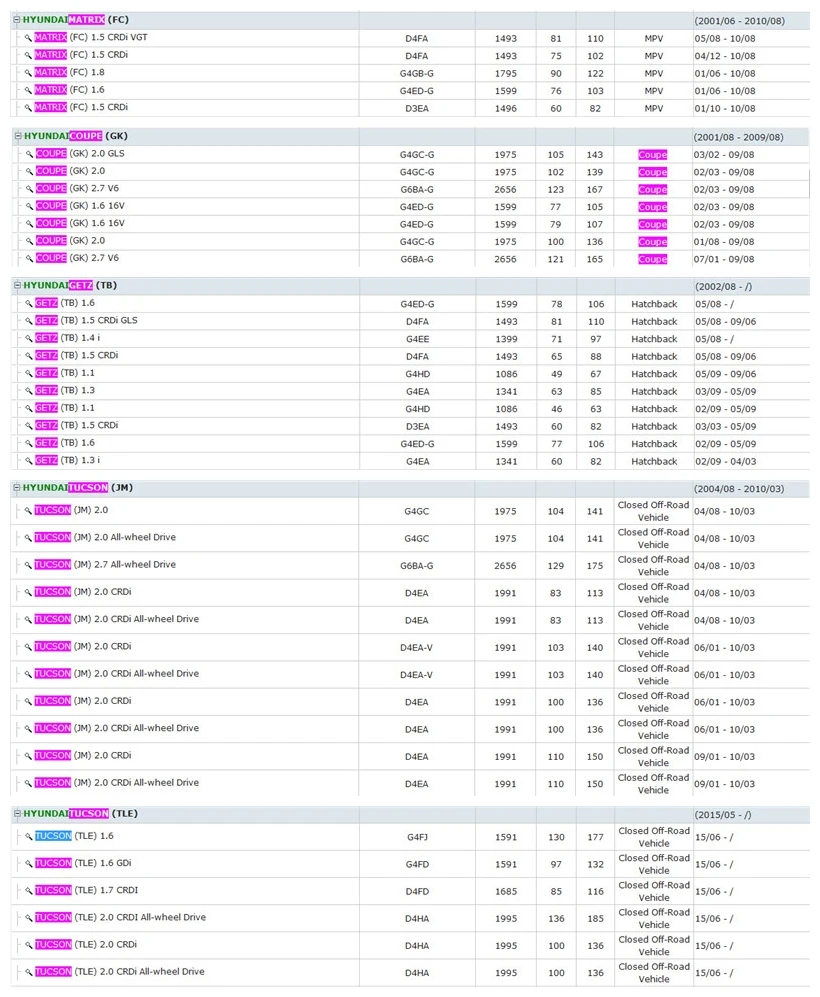820x997 pixels.
Task: Click engine code G4GB-G cell
Action: [x=416, y=73]
